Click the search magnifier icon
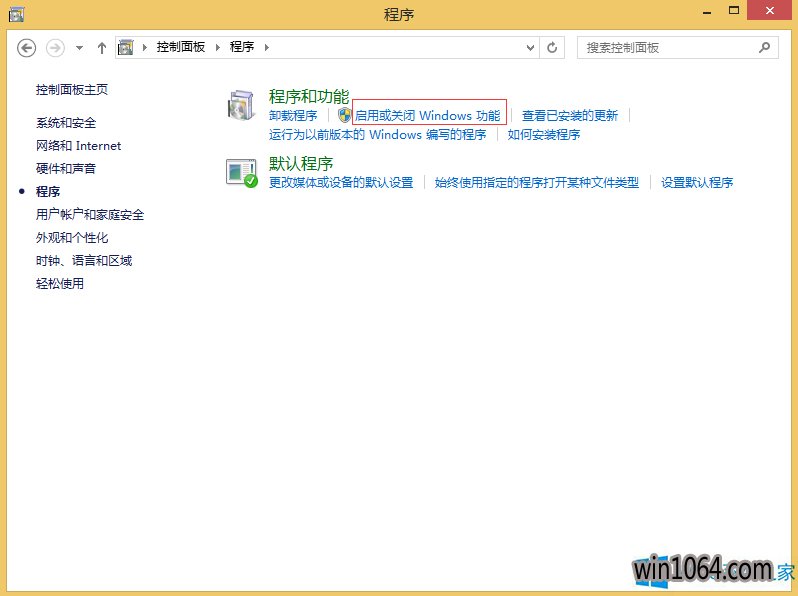Viewport: 798px width, 596px height. coord(764,48)
